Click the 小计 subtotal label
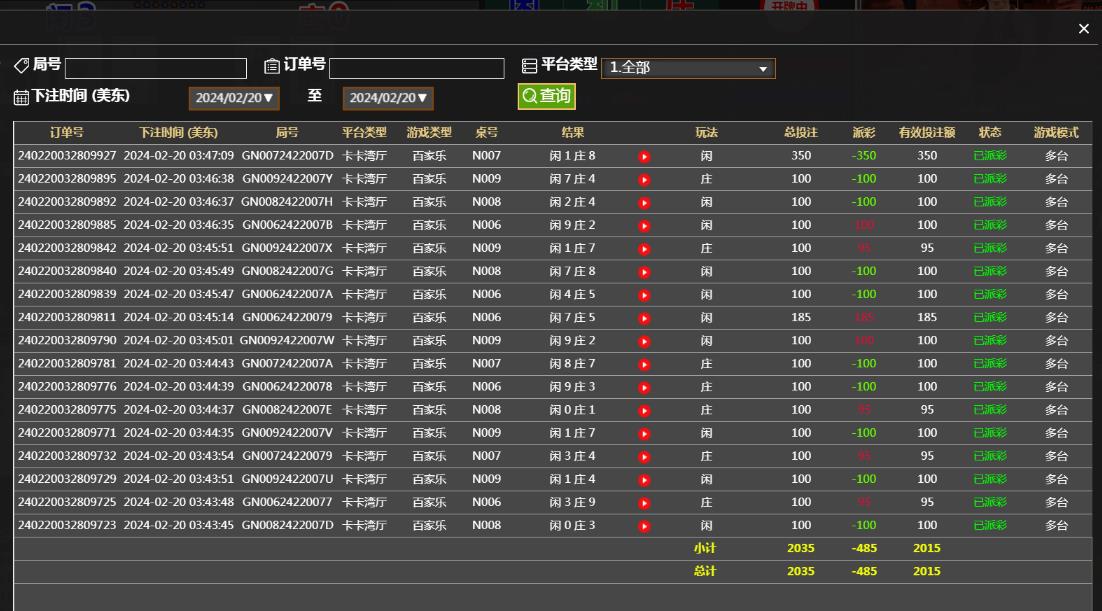The width and height of the screenshot is (1102, 611). 705,548
